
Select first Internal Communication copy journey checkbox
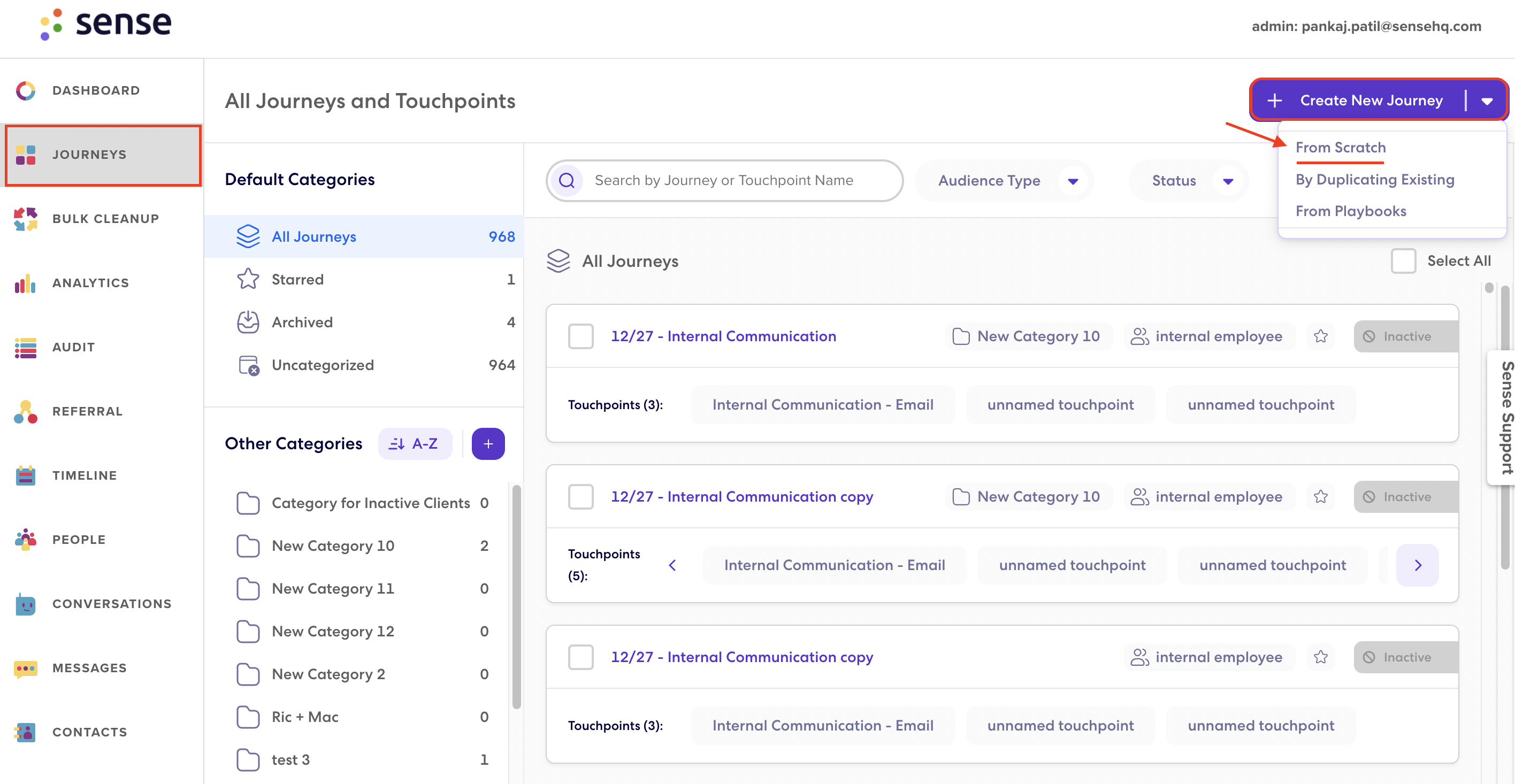click(x=580, y=497)
